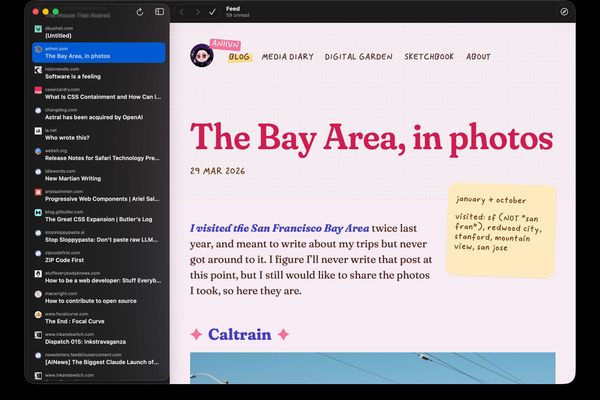The width and height of the screenshot is (600, 400).
Task: Click the webkit.org favicon for Safari Release Notes
Action: point(38,151)
